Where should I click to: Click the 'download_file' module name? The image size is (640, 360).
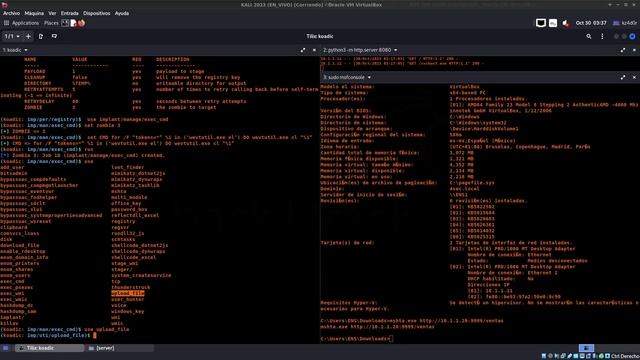(x=20, y=245)
